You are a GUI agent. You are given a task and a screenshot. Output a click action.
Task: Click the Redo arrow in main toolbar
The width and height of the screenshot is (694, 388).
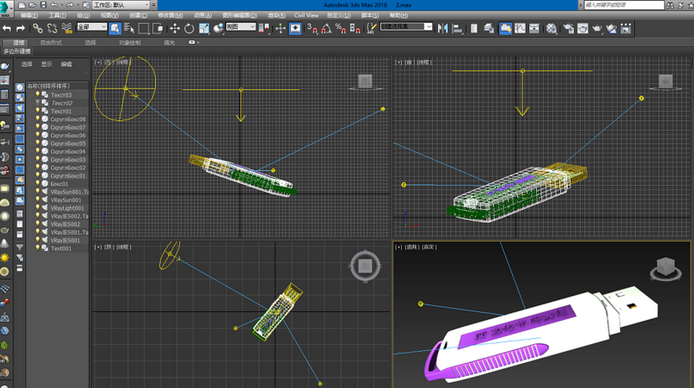(x=20, y=29)
